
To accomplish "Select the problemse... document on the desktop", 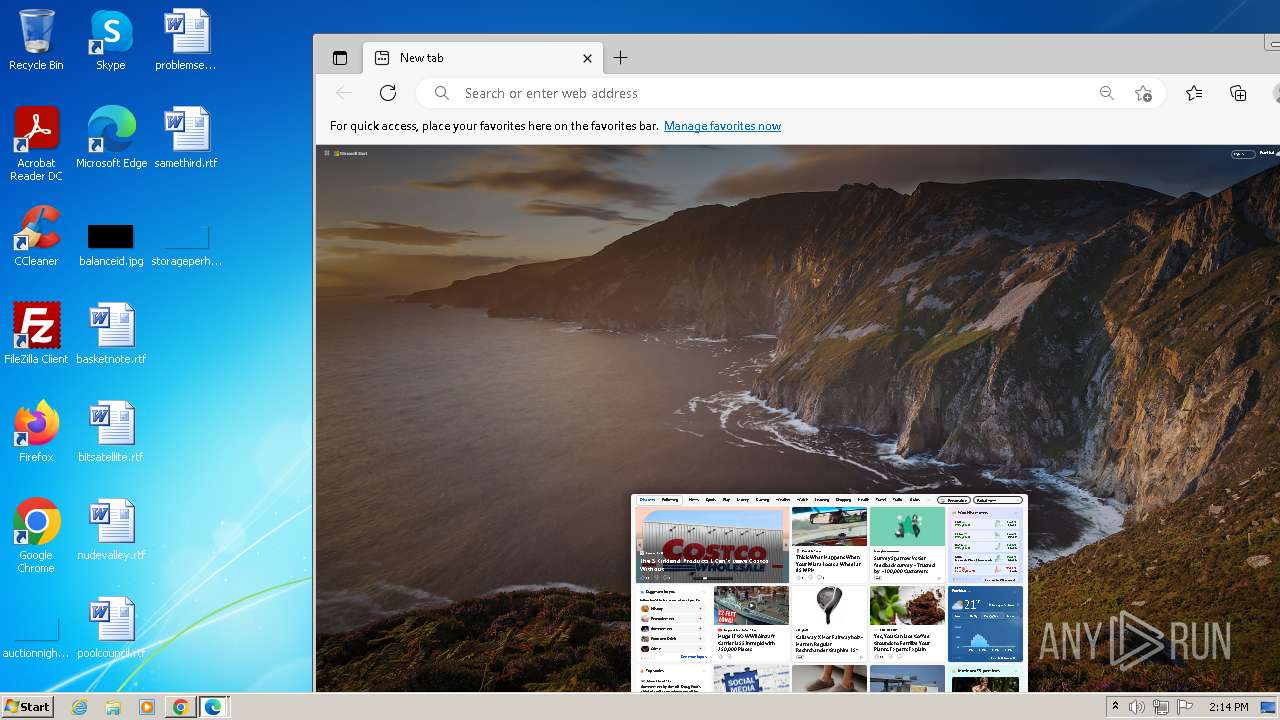I will point(186,40).
